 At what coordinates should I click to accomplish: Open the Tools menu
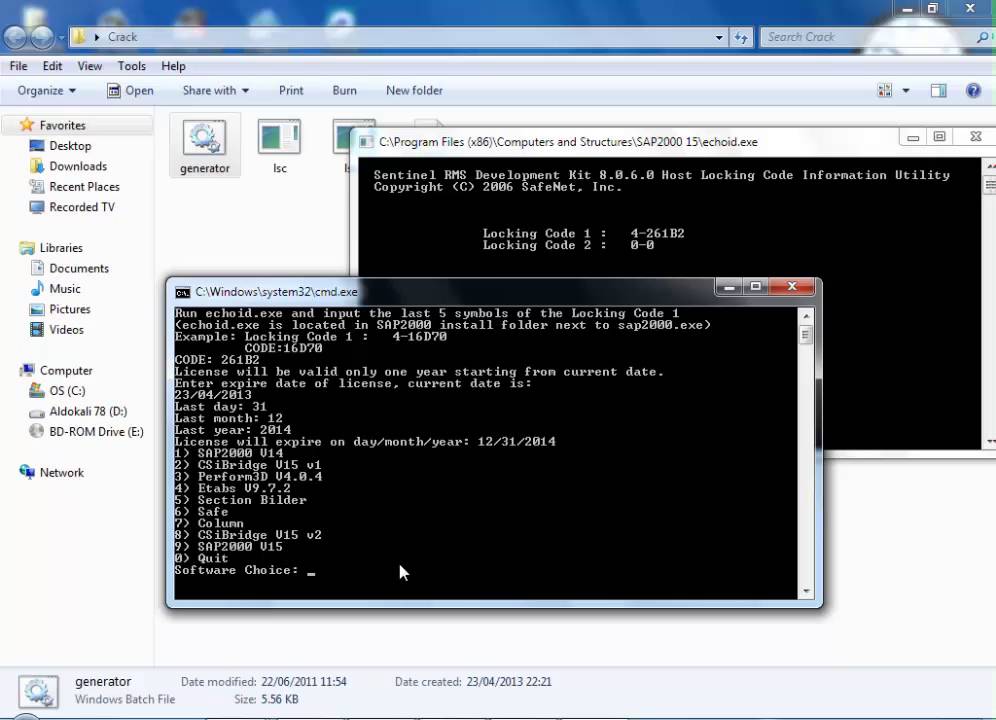(131, 66)
